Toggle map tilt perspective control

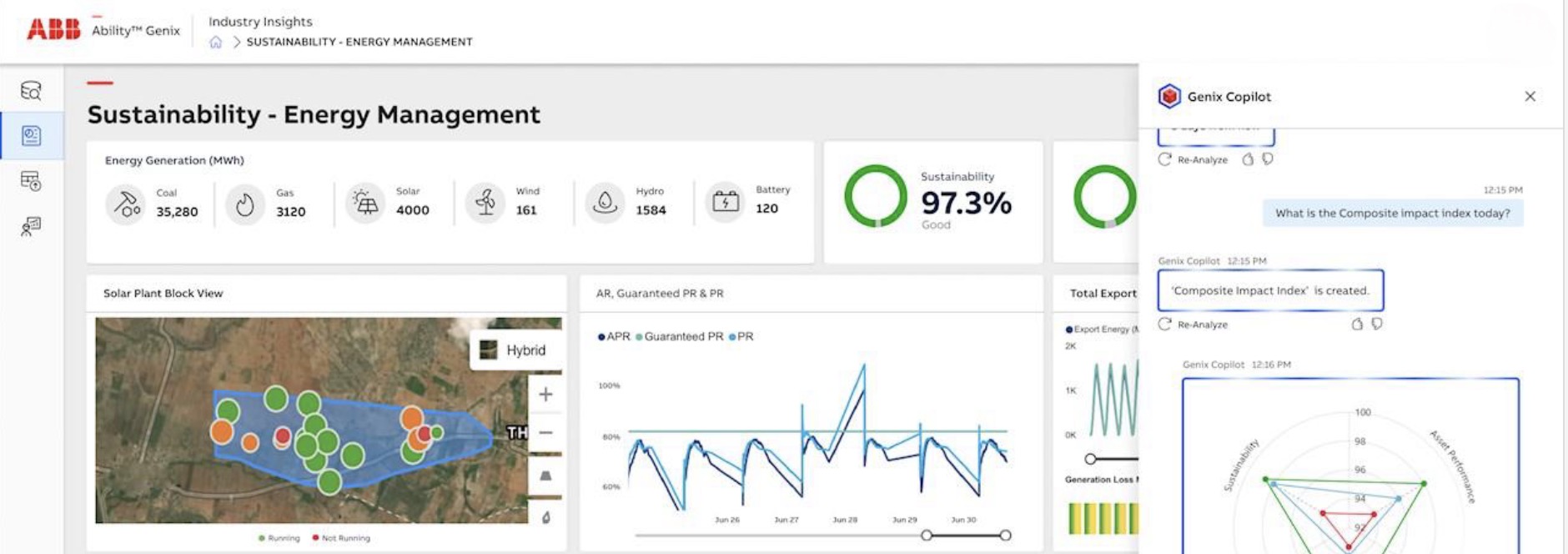coord(545,476)
